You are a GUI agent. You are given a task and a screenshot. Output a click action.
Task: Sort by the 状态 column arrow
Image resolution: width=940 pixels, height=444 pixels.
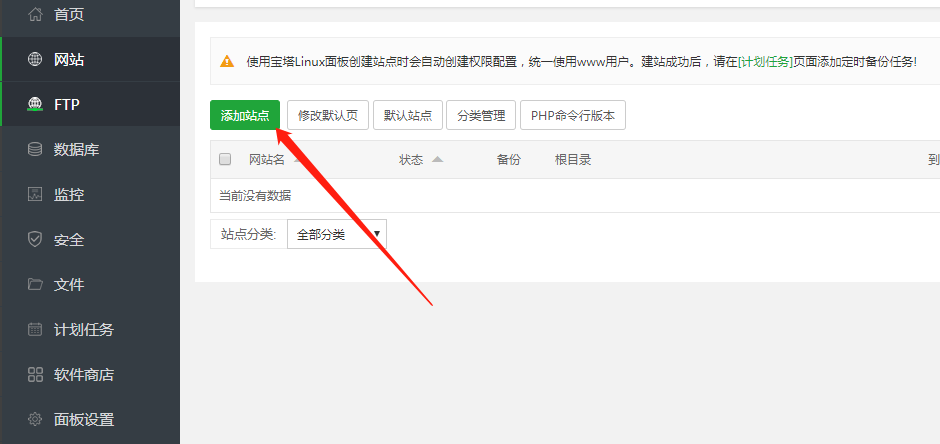438,159
